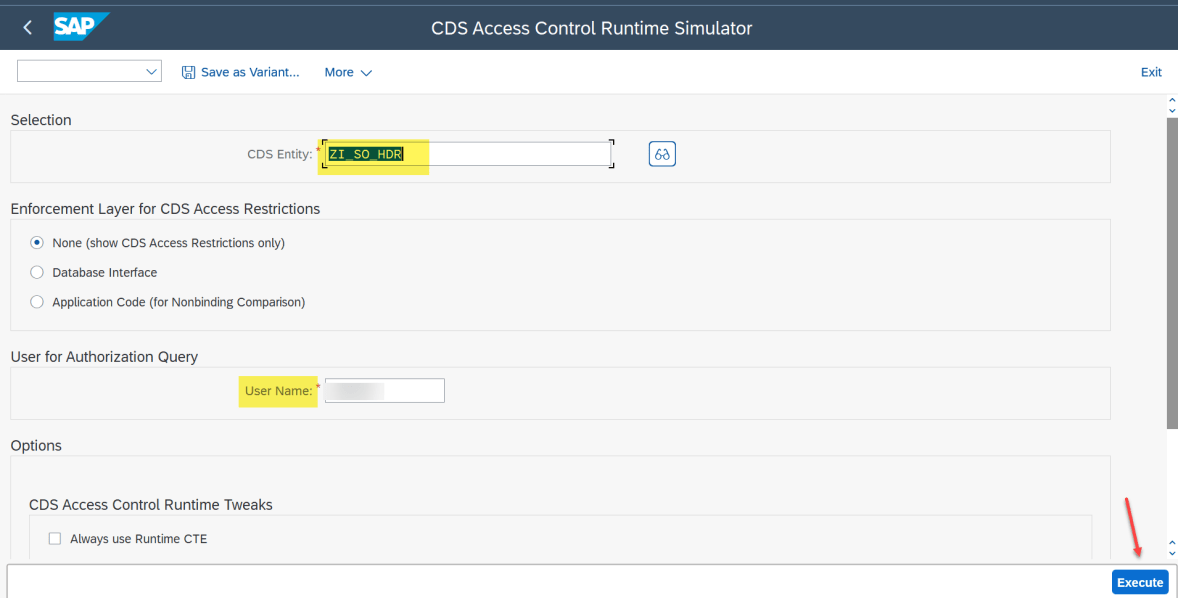Viewport: 1178px width, 598px height.
Task: Click the SAP logo in the header
Action: point(81,27)
